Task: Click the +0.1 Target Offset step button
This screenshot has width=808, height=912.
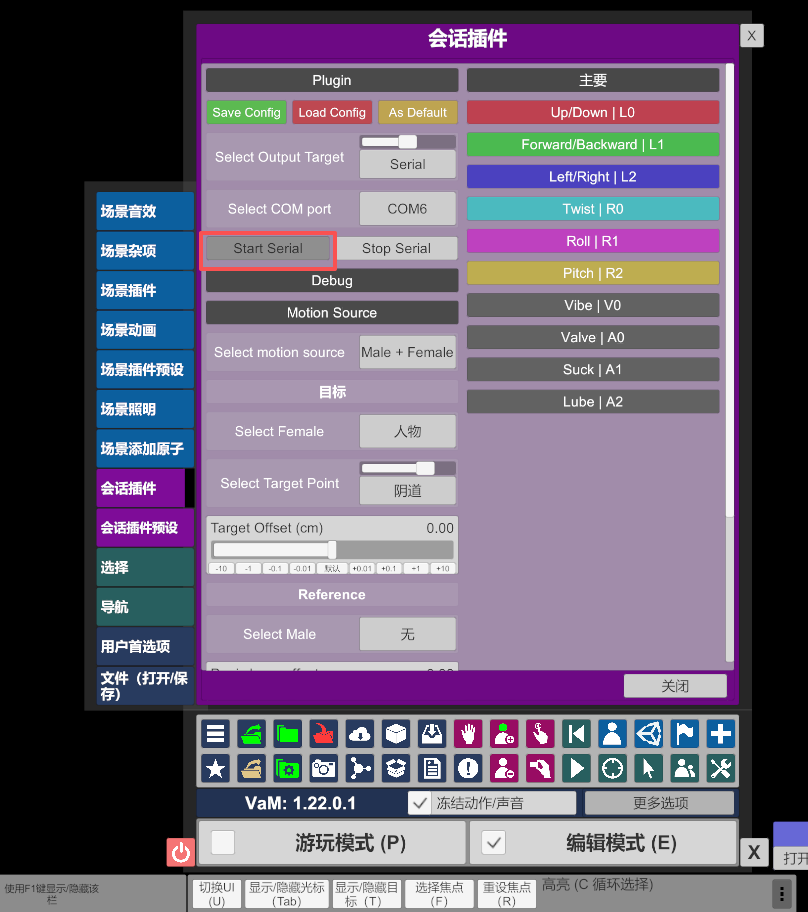Action: tap(389, 569)
